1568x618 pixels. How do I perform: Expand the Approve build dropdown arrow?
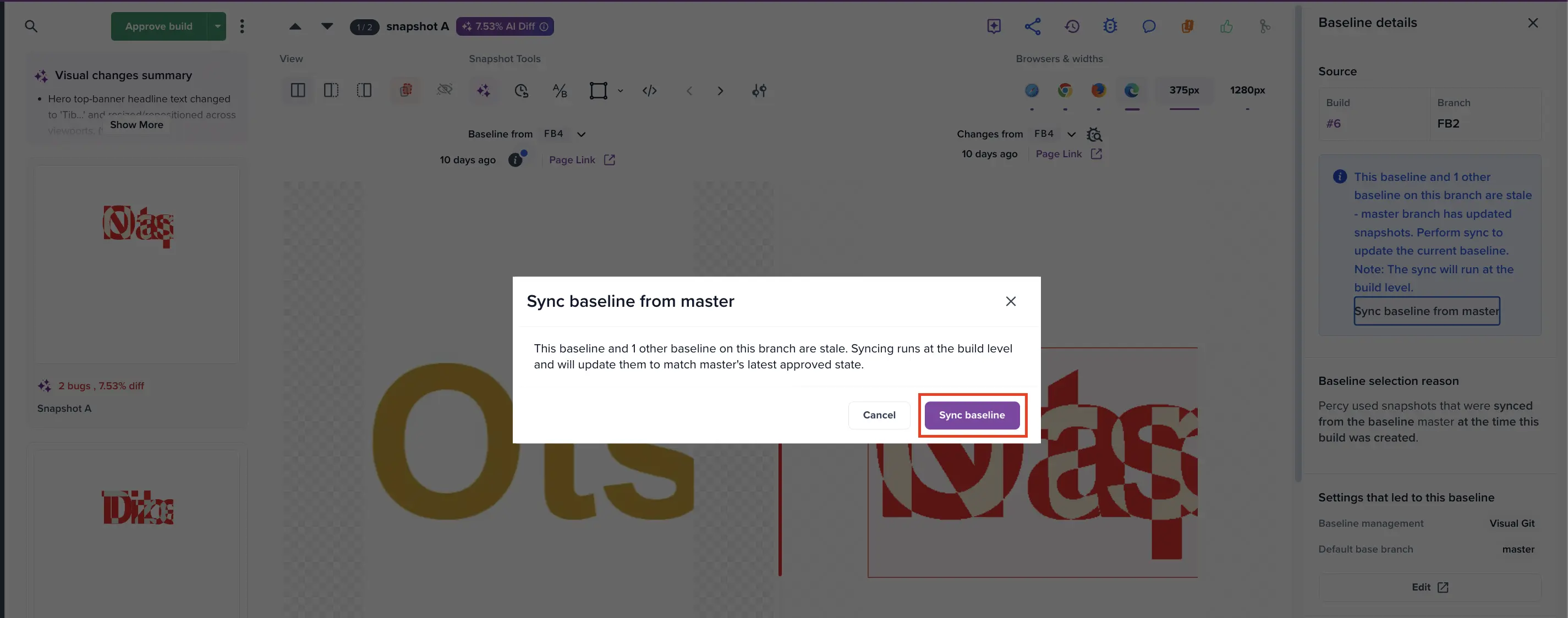click(217, 26)
